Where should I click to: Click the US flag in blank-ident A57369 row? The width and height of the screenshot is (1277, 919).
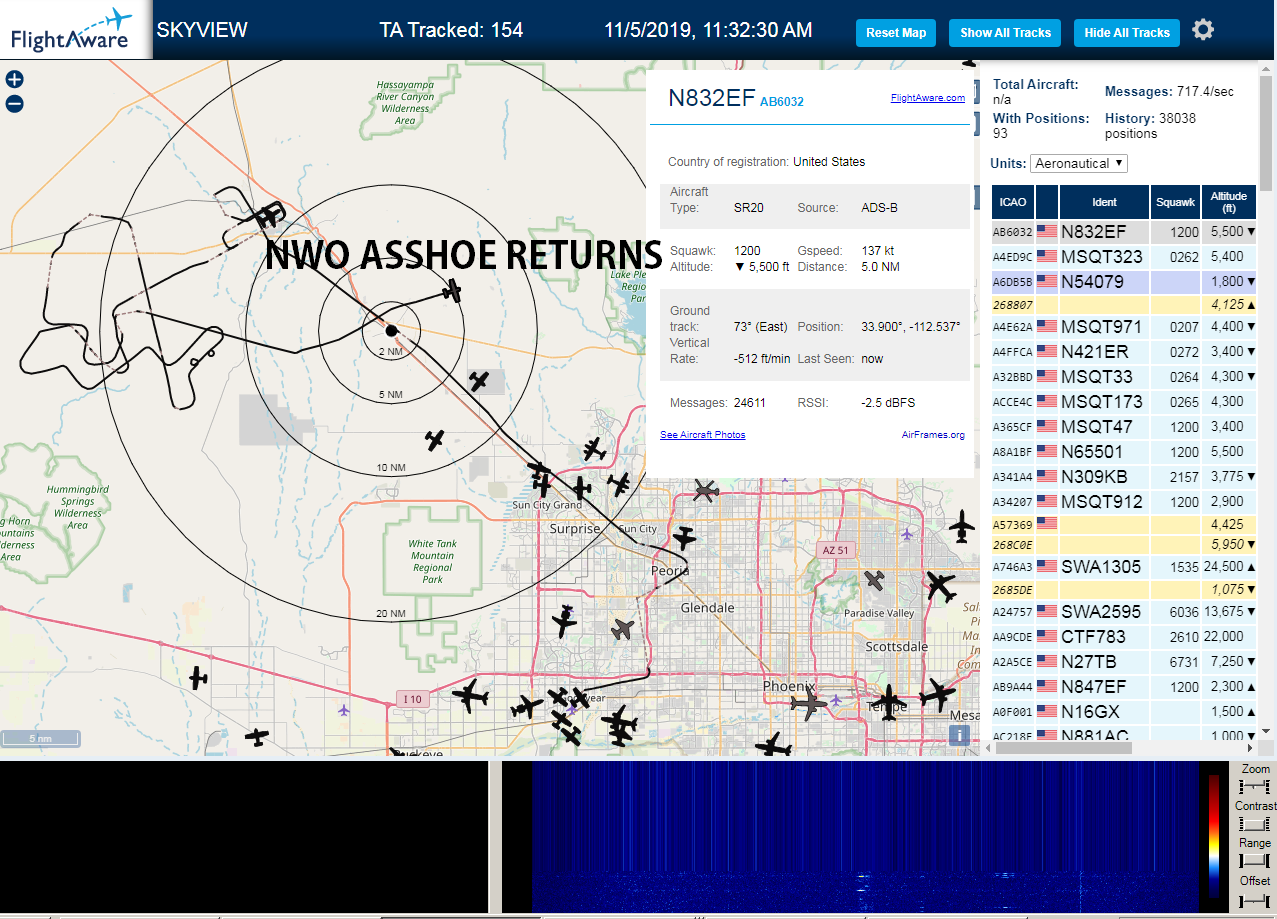point(1047,522)
